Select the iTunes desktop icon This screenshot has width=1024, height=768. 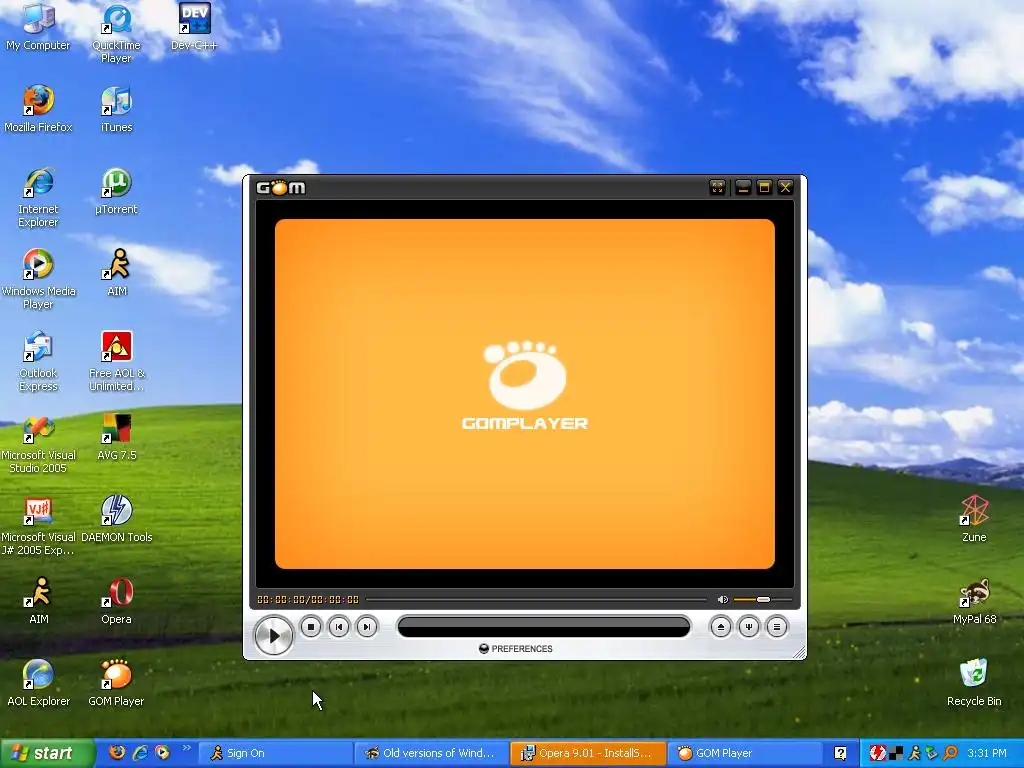click(116, 109)
